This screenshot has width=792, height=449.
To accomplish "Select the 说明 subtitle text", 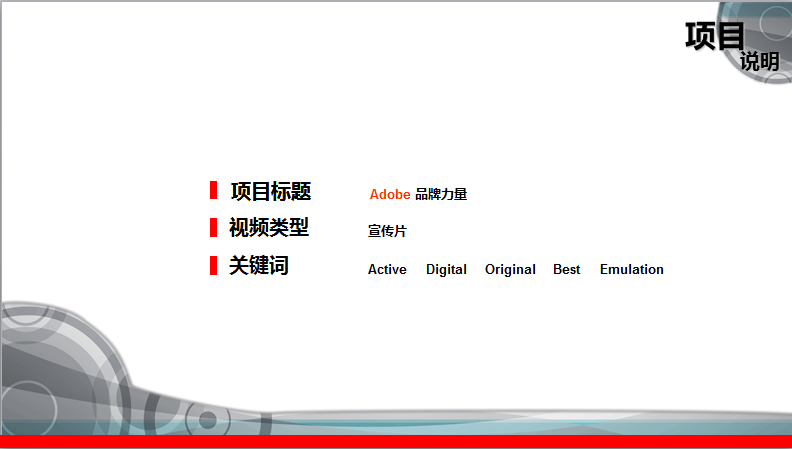I will (759, 61).
